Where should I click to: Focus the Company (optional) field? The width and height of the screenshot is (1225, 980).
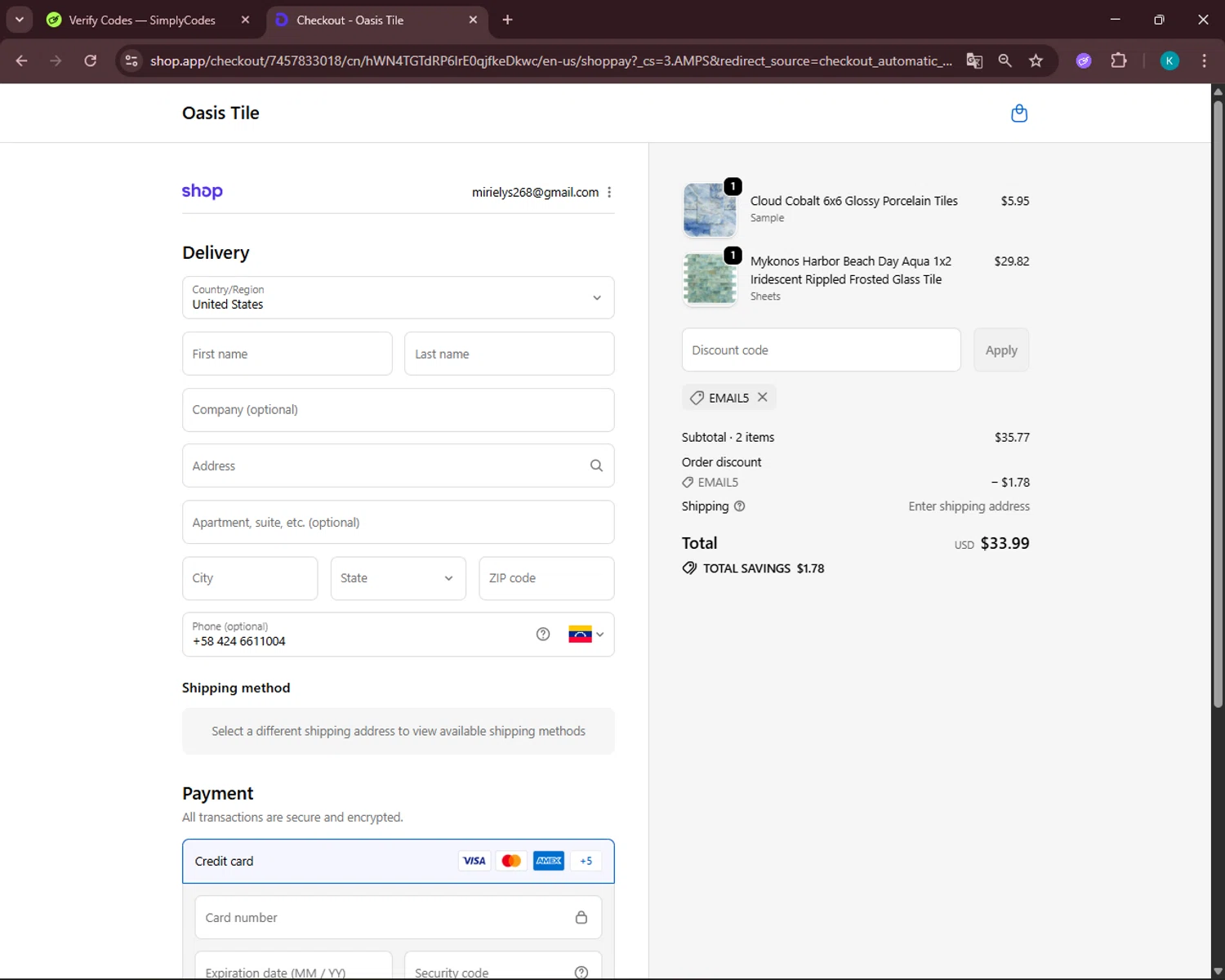pyautogui.click(x=398, y=410)
